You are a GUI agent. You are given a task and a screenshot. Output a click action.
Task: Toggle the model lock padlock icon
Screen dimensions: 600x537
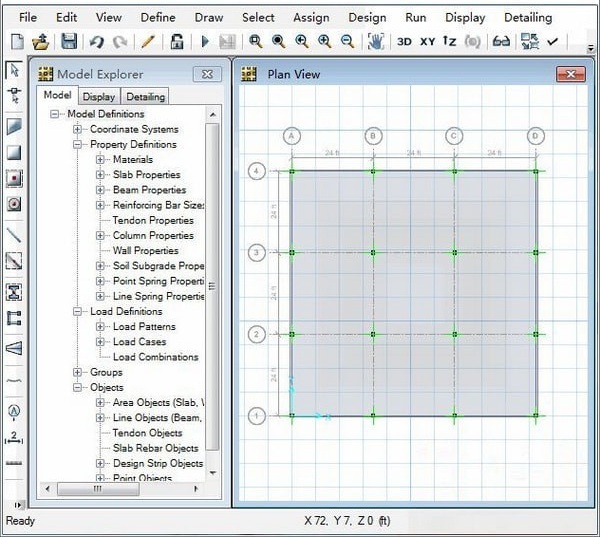(x=177, y=41)
